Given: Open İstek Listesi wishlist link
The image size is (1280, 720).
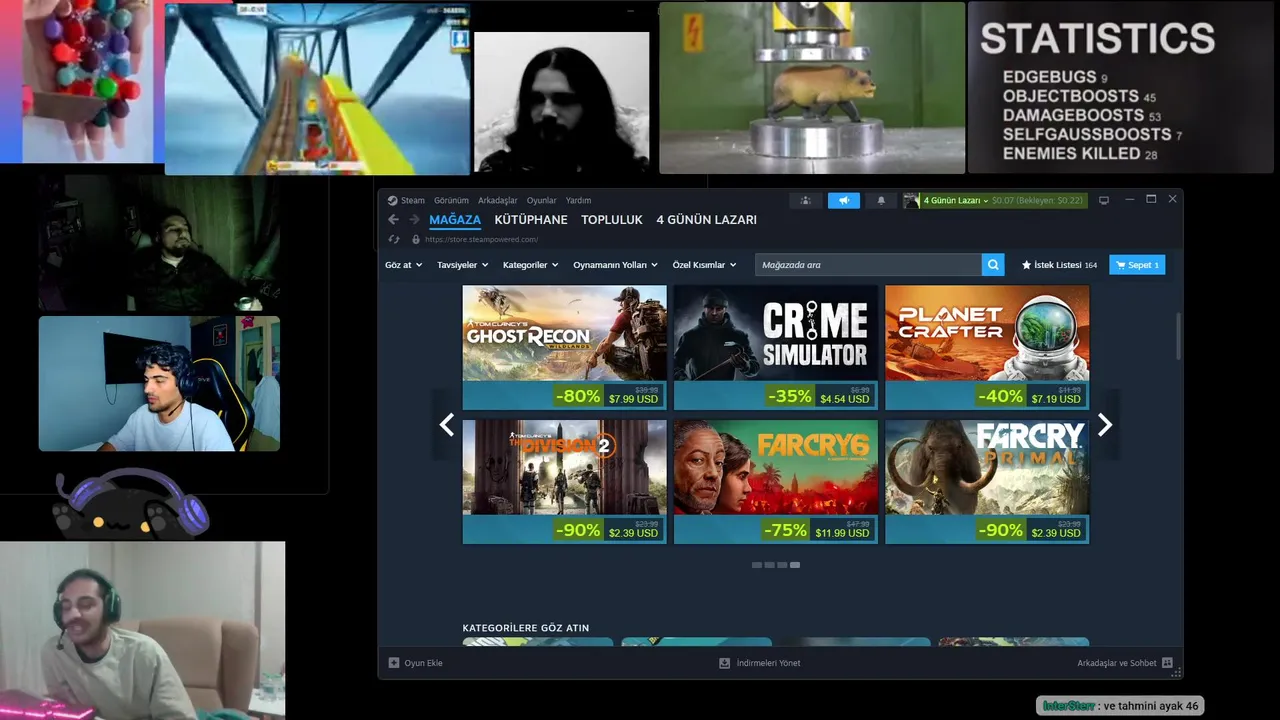Looking at the screenshot, I should point(1060,265).
